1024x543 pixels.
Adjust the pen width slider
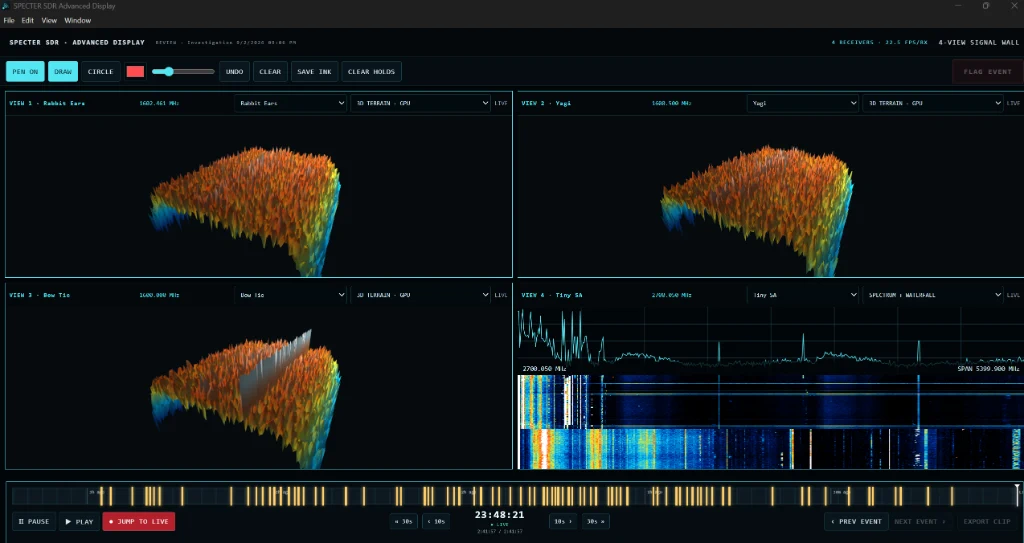183,72
